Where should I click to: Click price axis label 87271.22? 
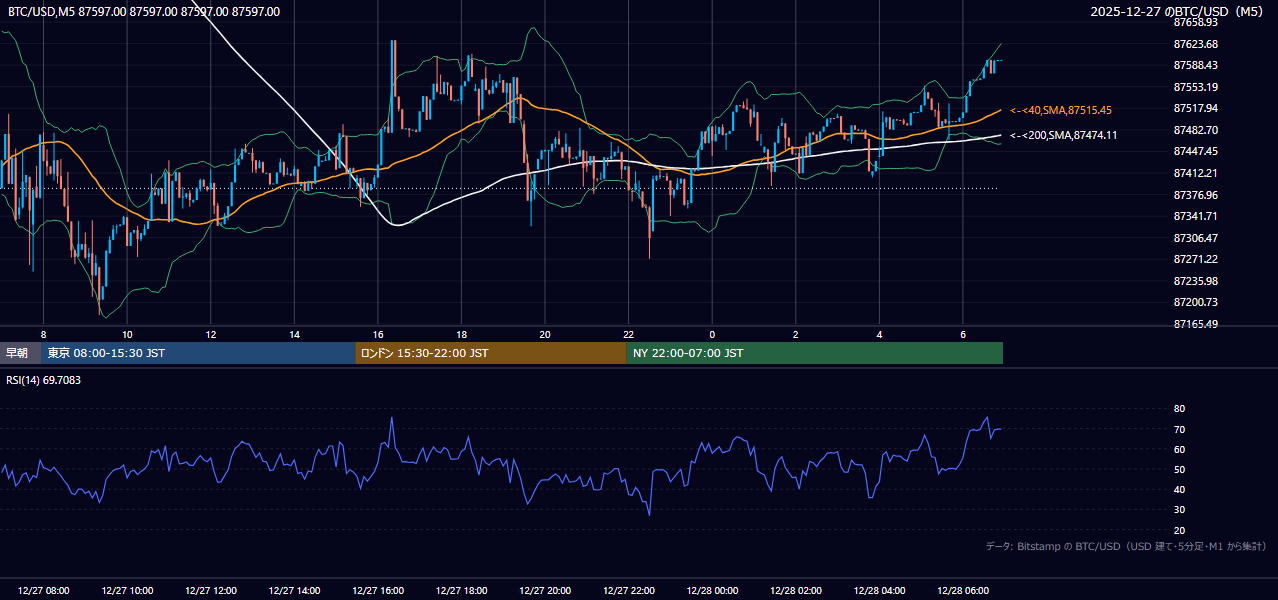tap(1196, 259)
